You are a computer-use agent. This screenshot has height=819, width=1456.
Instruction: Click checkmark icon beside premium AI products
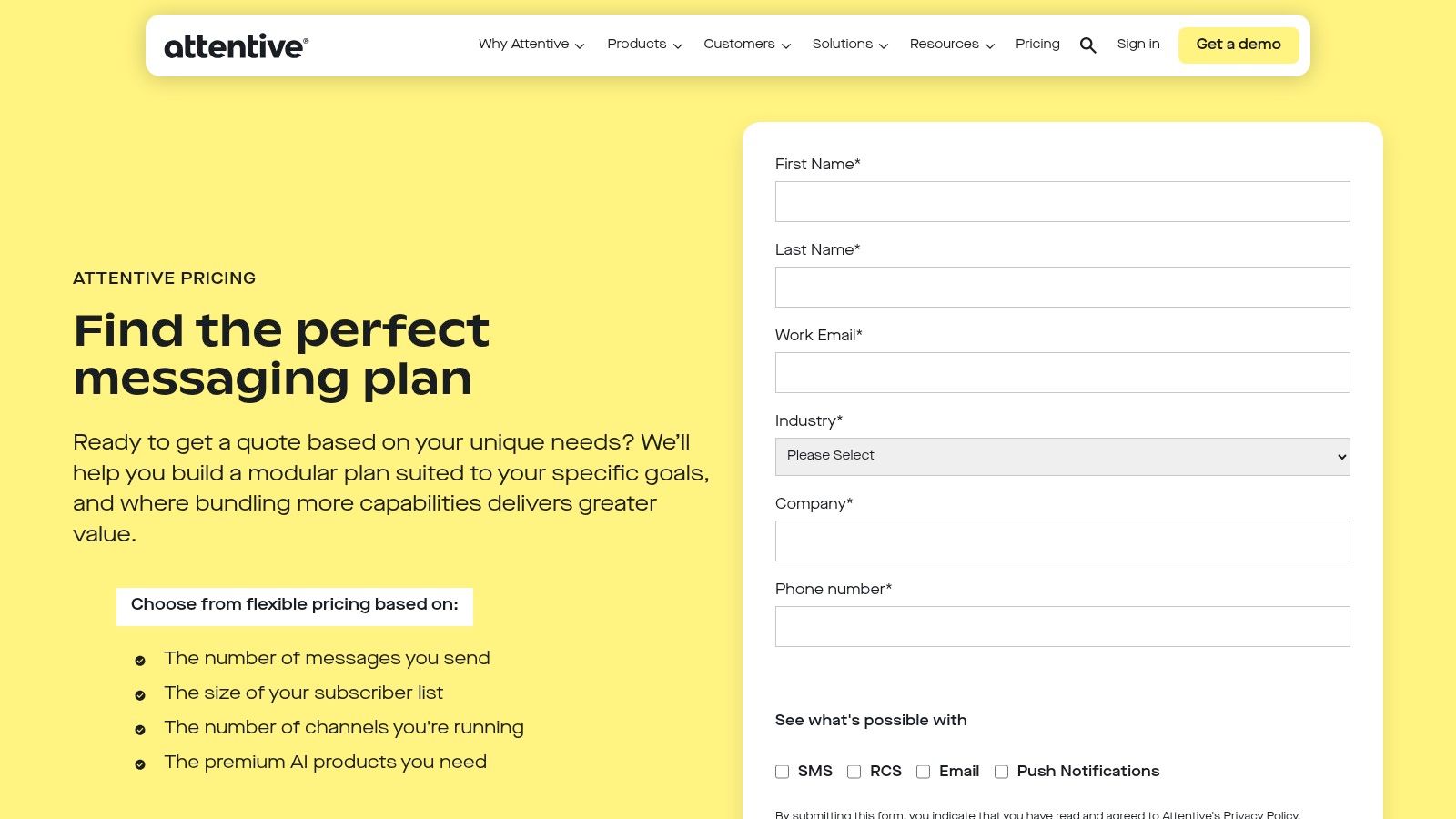pos(140,763)
